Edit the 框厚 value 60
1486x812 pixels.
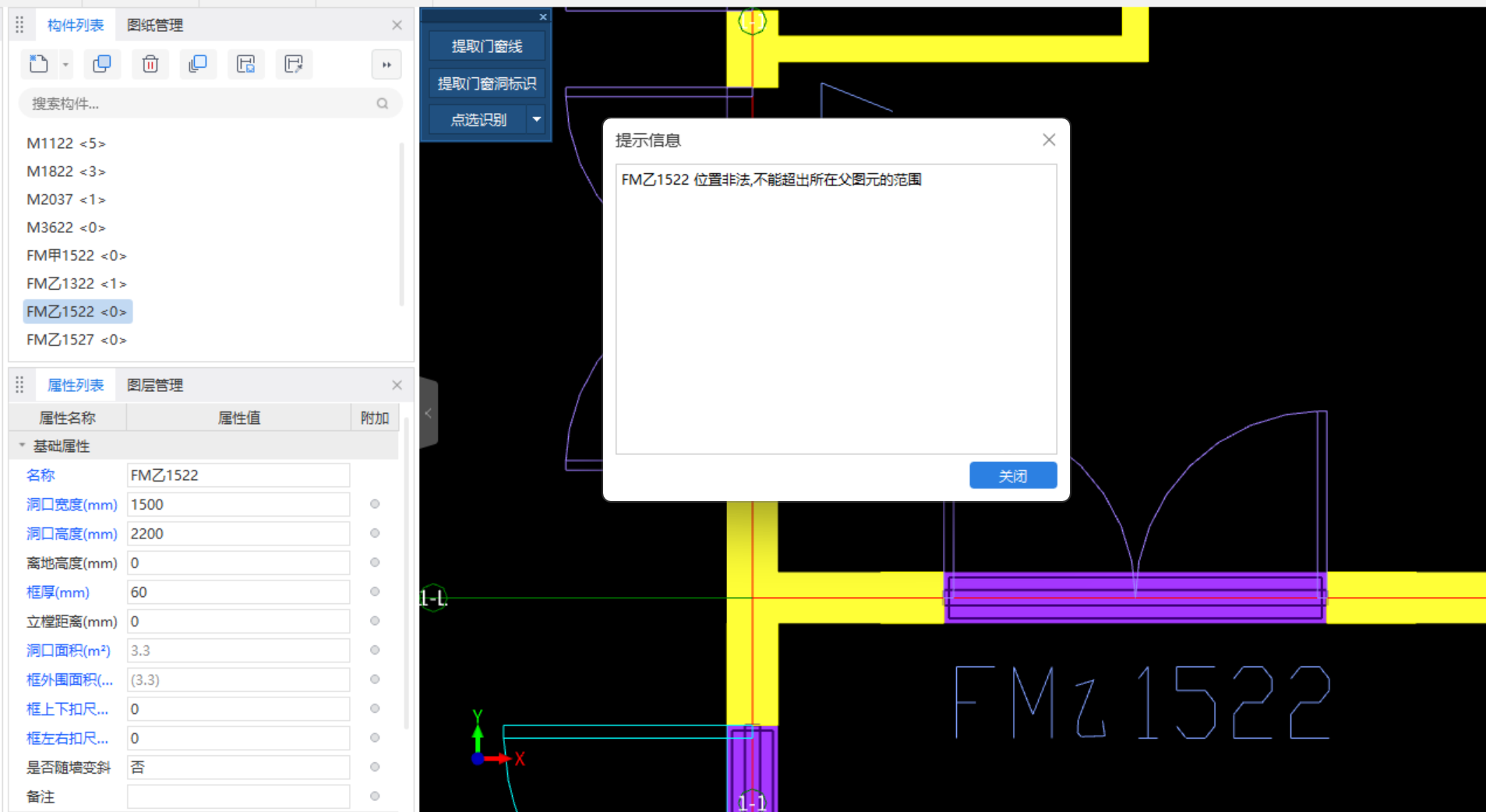tap(238, 592)
